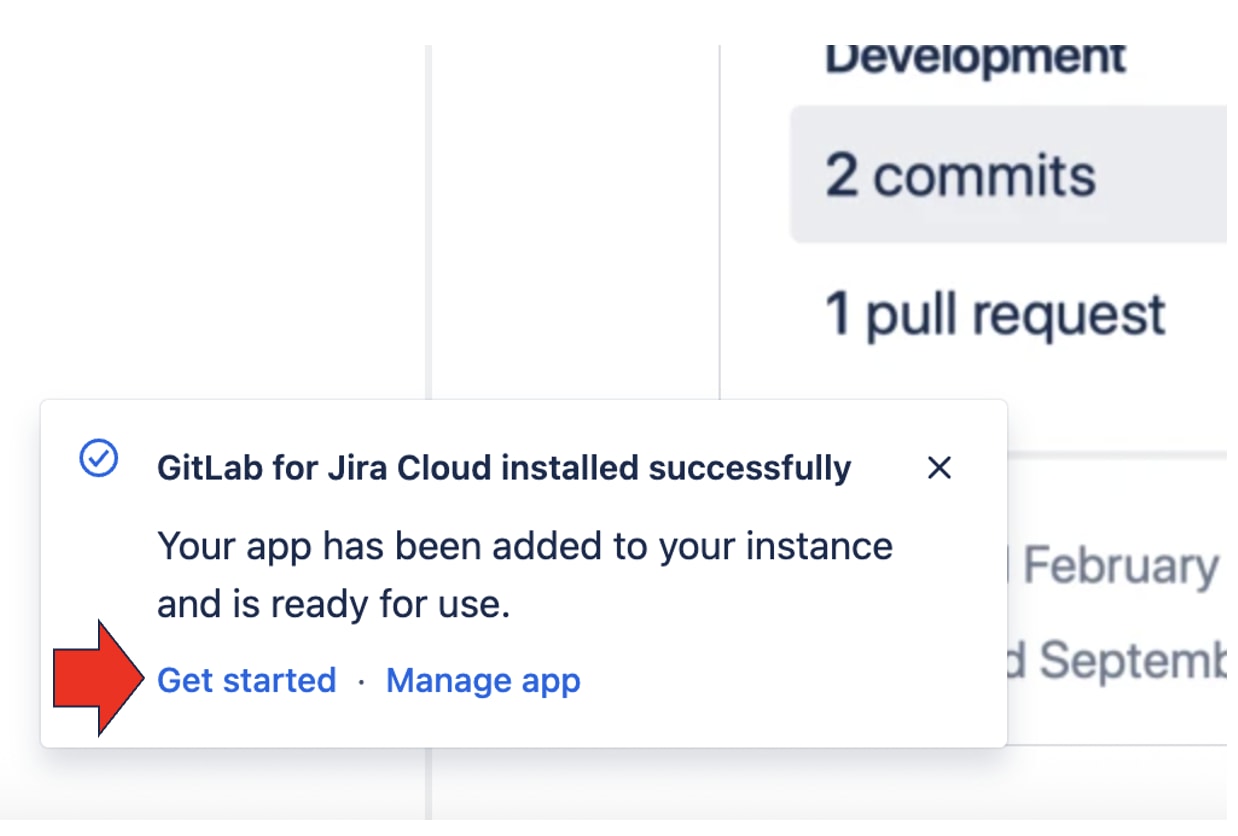
Task: Click the 'and is ready for use.' line
Action: (x=334, y=604)
